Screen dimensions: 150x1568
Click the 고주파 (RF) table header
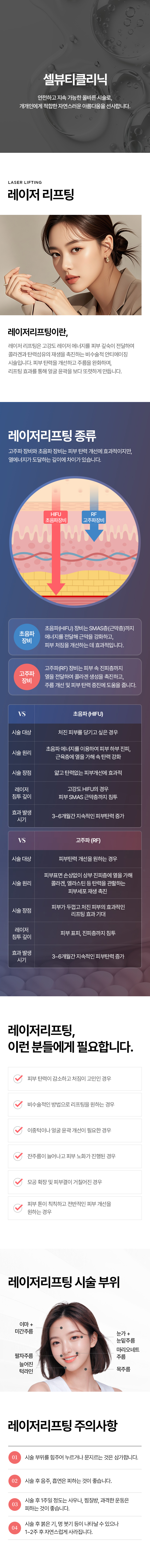pyautogui.click(x=88, y=840)
